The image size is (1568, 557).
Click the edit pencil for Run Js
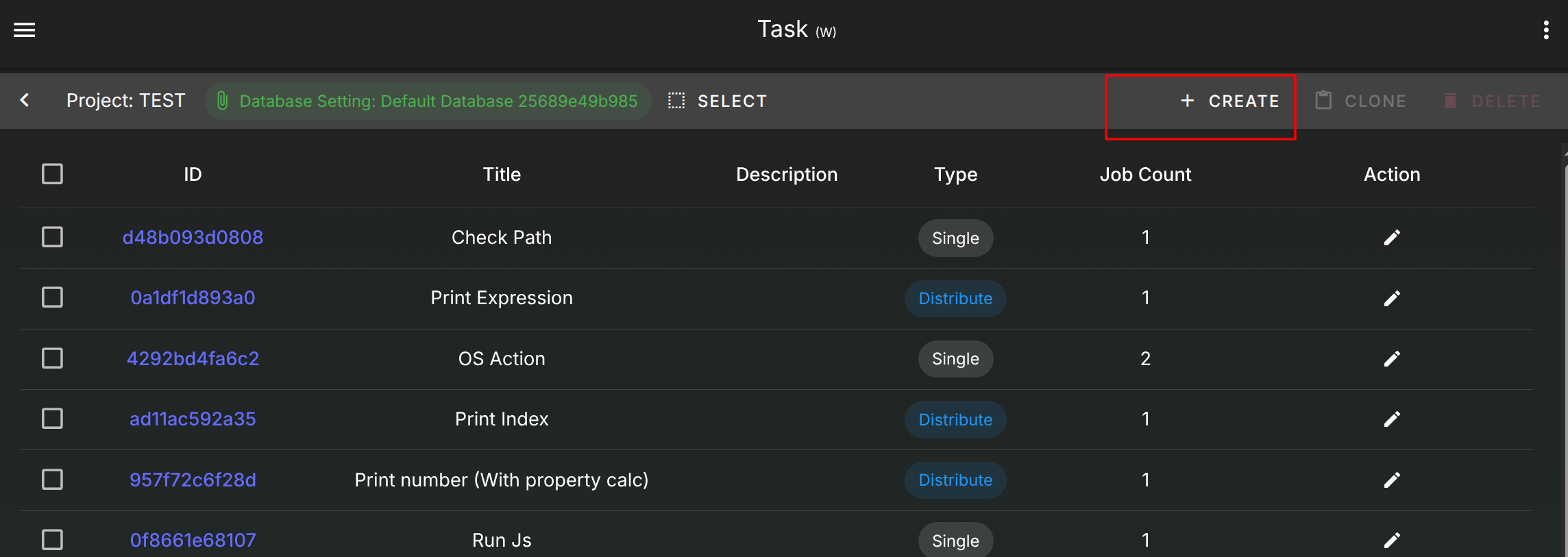pos(1391,541)
